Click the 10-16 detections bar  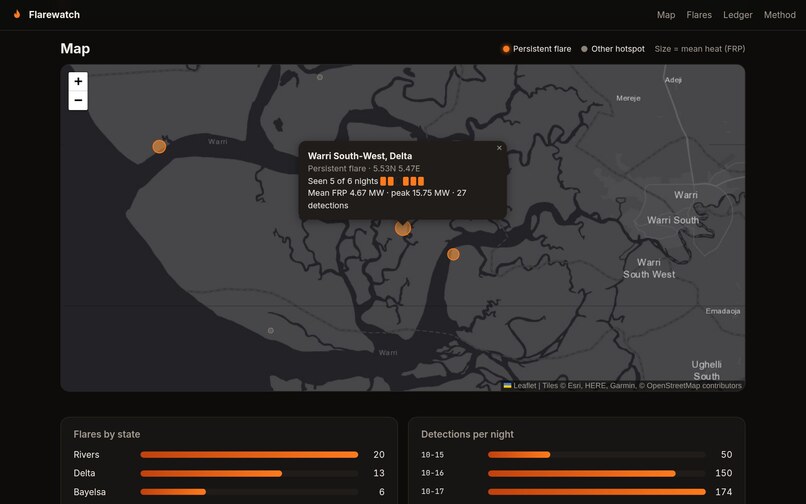pos(597,473)
